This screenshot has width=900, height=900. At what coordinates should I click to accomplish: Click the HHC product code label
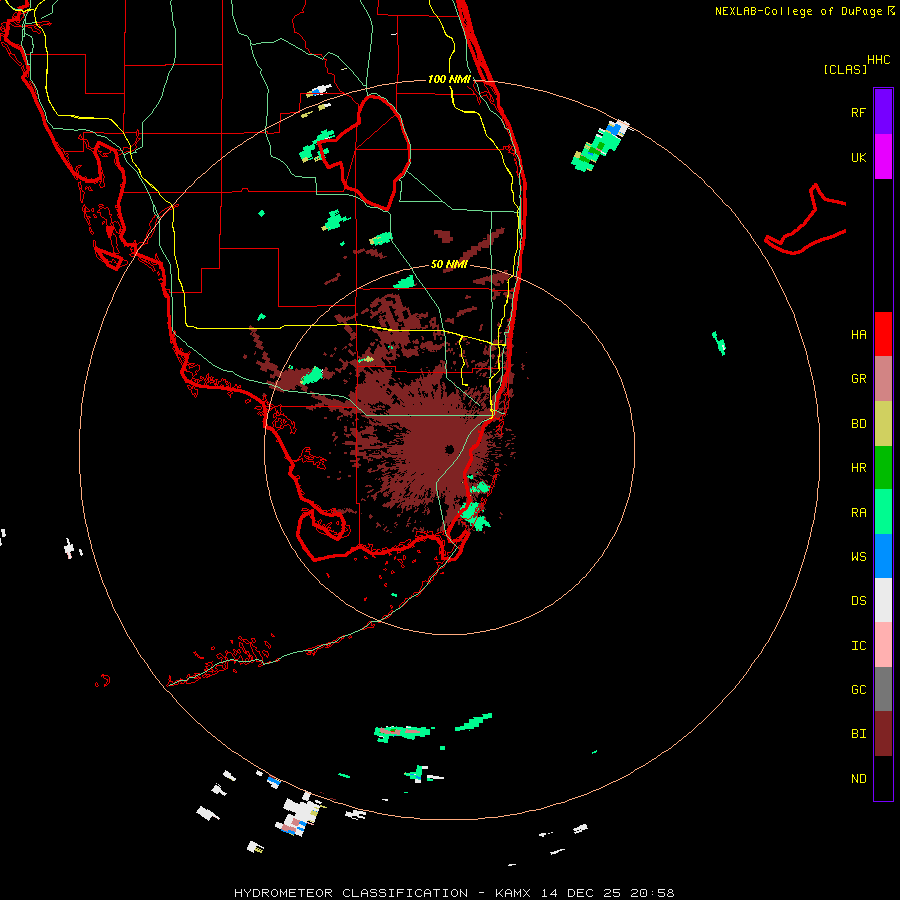click(x=879, y=60)
